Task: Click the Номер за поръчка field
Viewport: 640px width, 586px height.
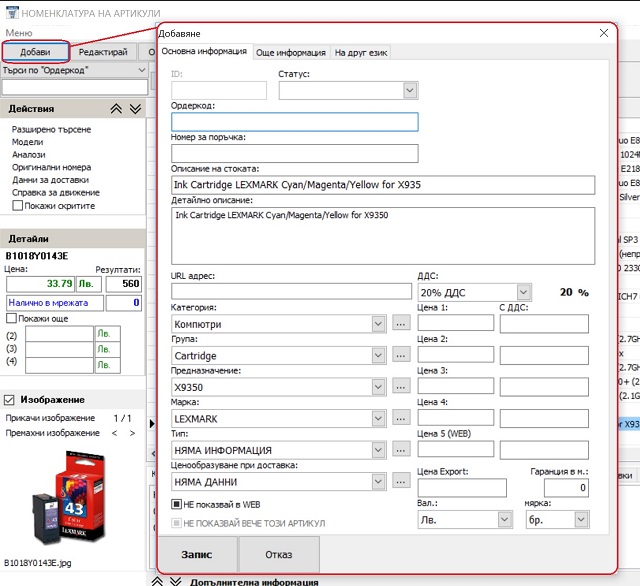Action: [295, 153]
